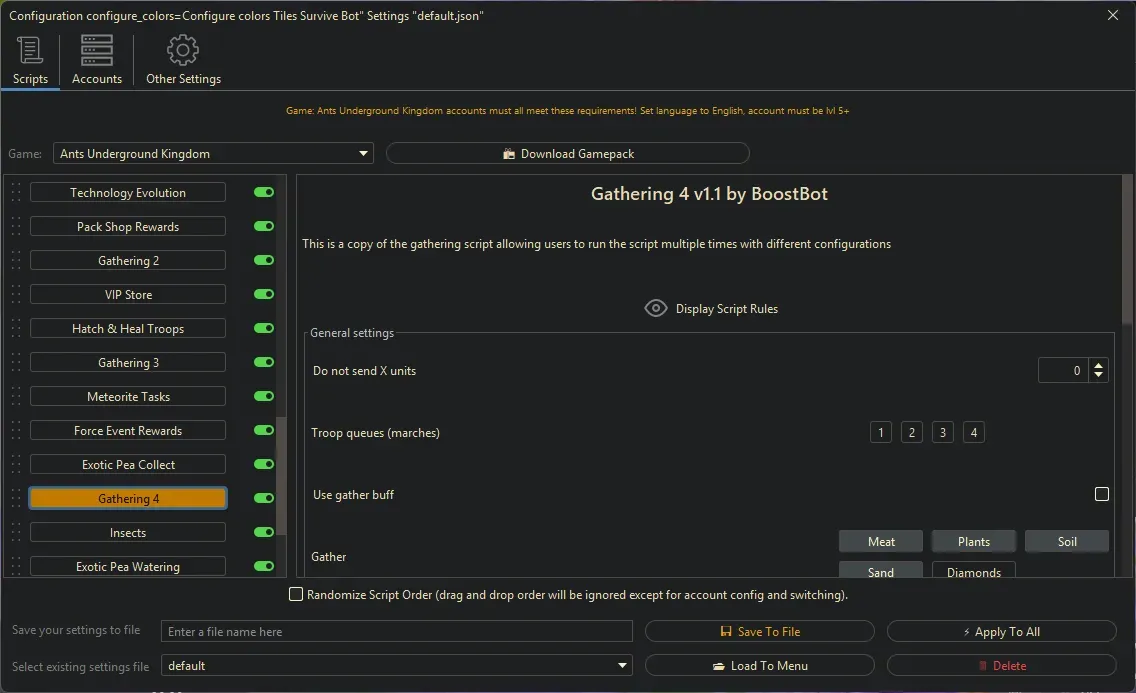Select troop queue number 3

point(942,432)
